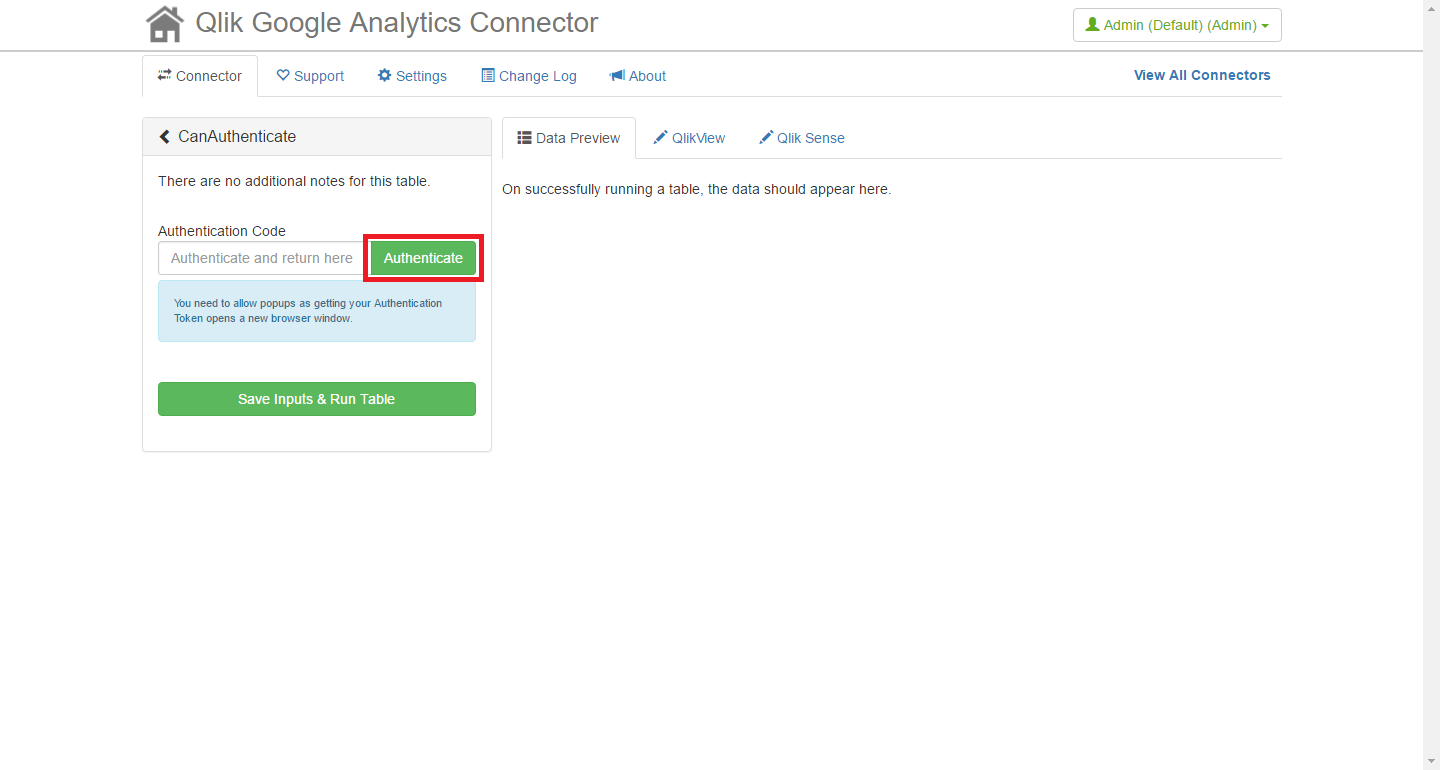Click the green Authenticate button
This screenshot has height=770, width=1440.
coord(423,258)
